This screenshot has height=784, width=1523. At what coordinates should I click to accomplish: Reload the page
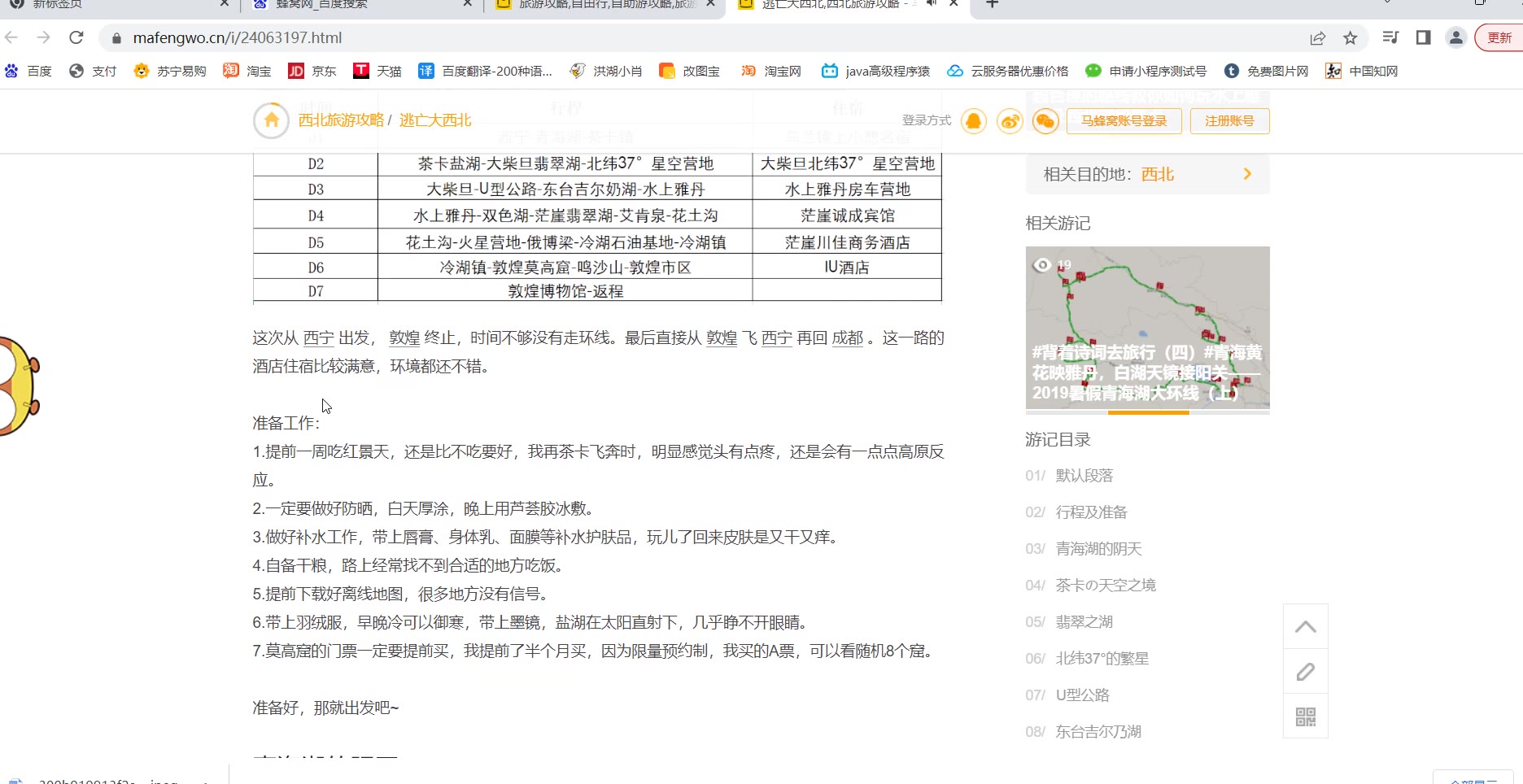[x=76, y=37]
